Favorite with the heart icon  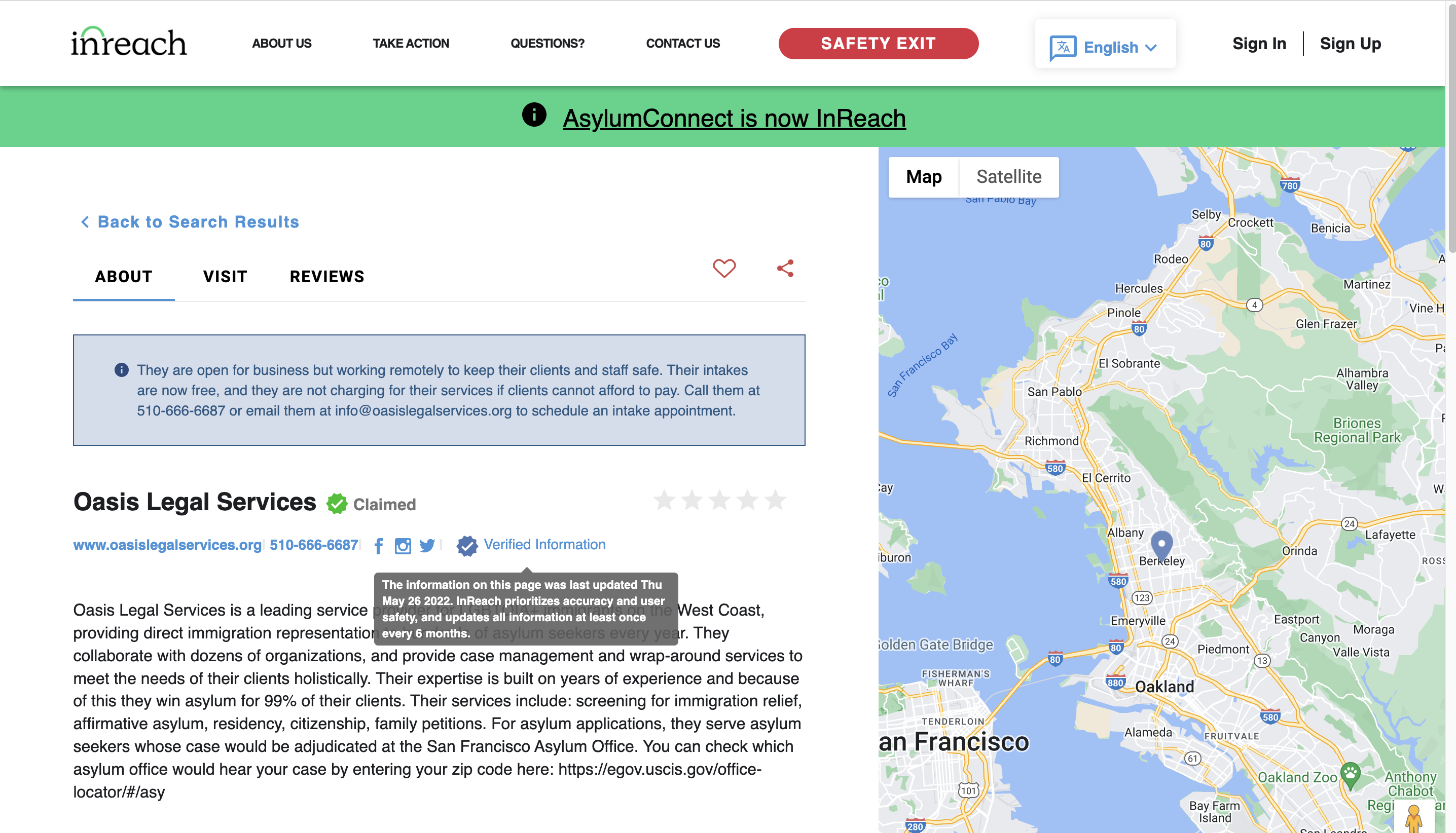coord(724,268)
